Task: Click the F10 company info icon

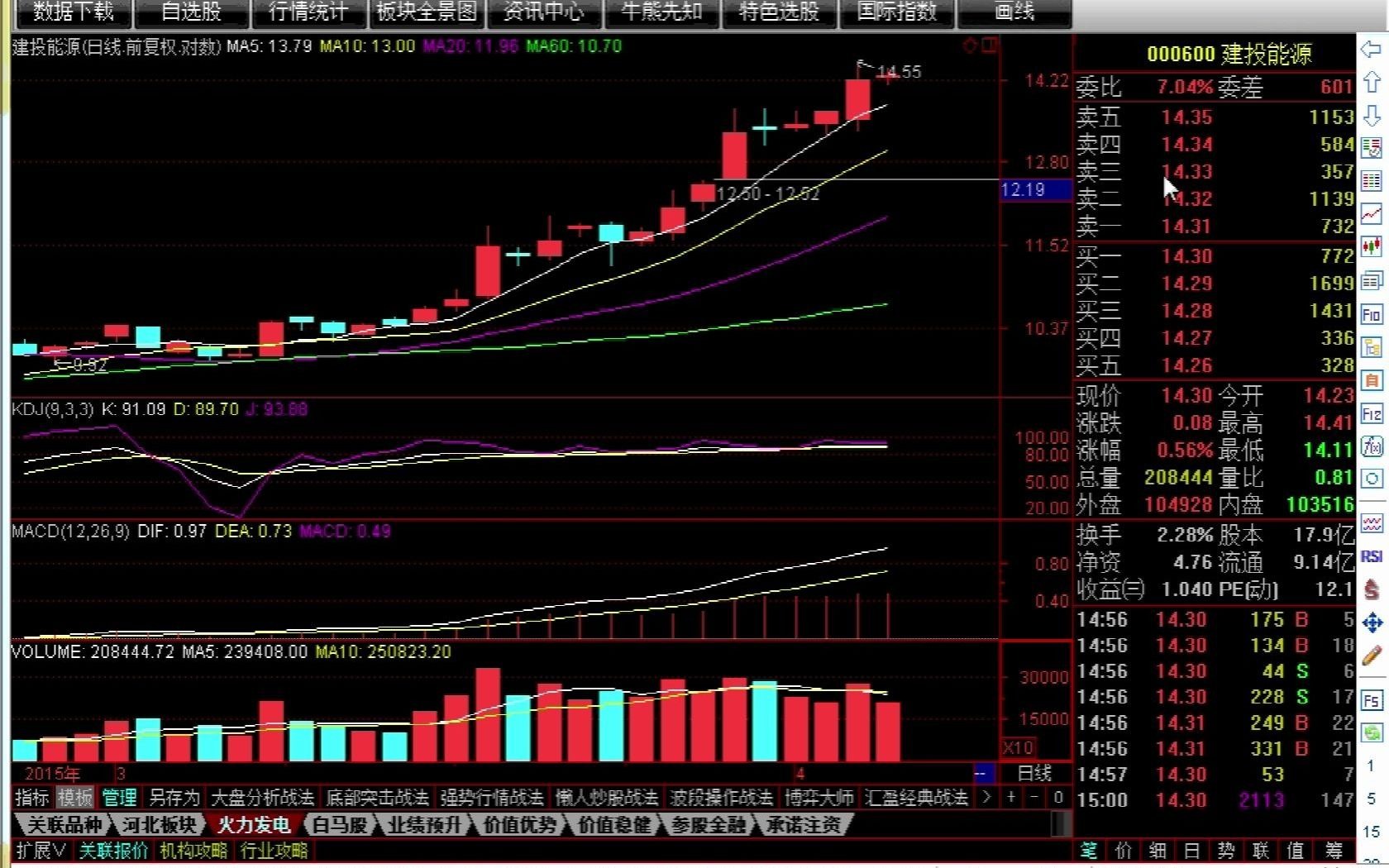Action: click(x=1372, y=315)
